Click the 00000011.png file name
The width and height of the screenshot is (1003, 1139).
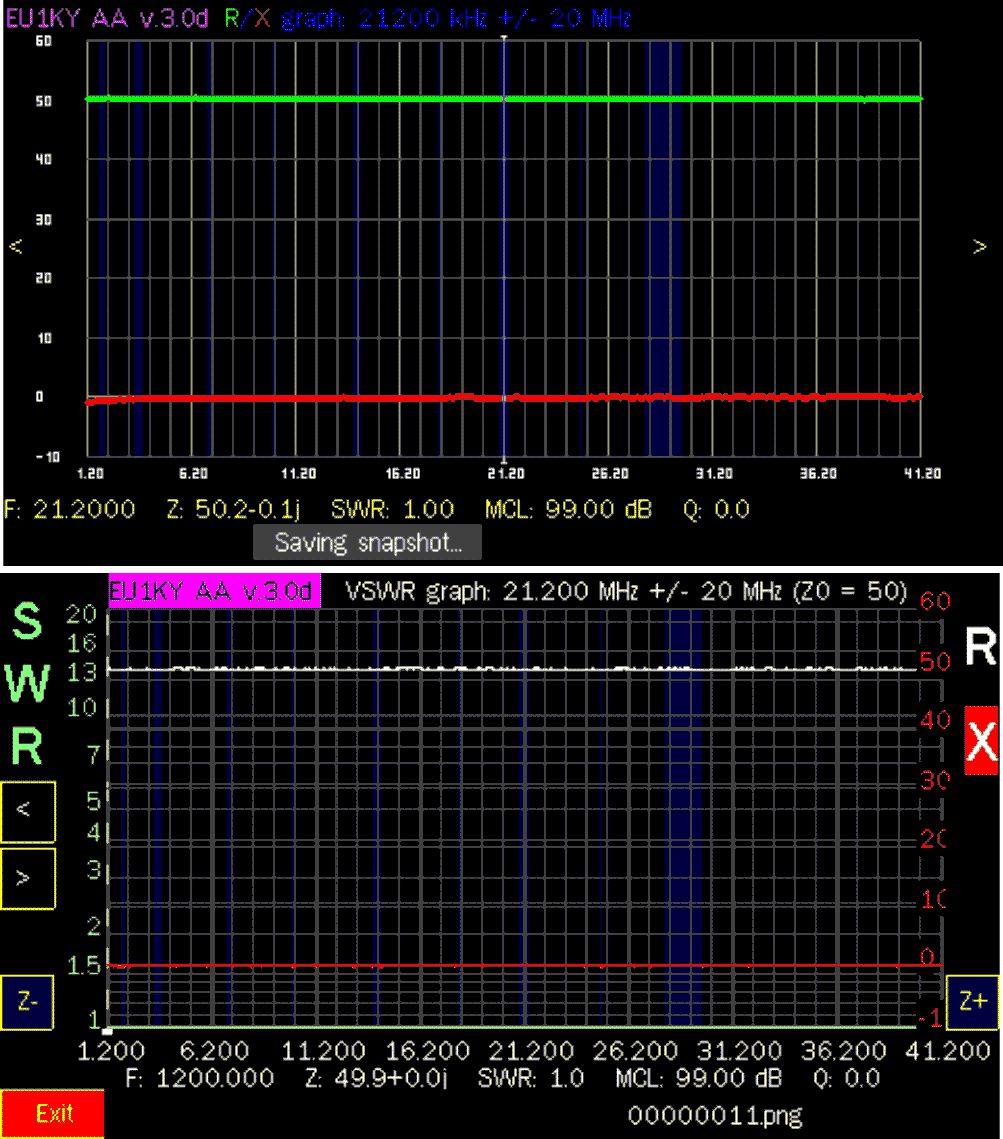tap(715, 1113)
